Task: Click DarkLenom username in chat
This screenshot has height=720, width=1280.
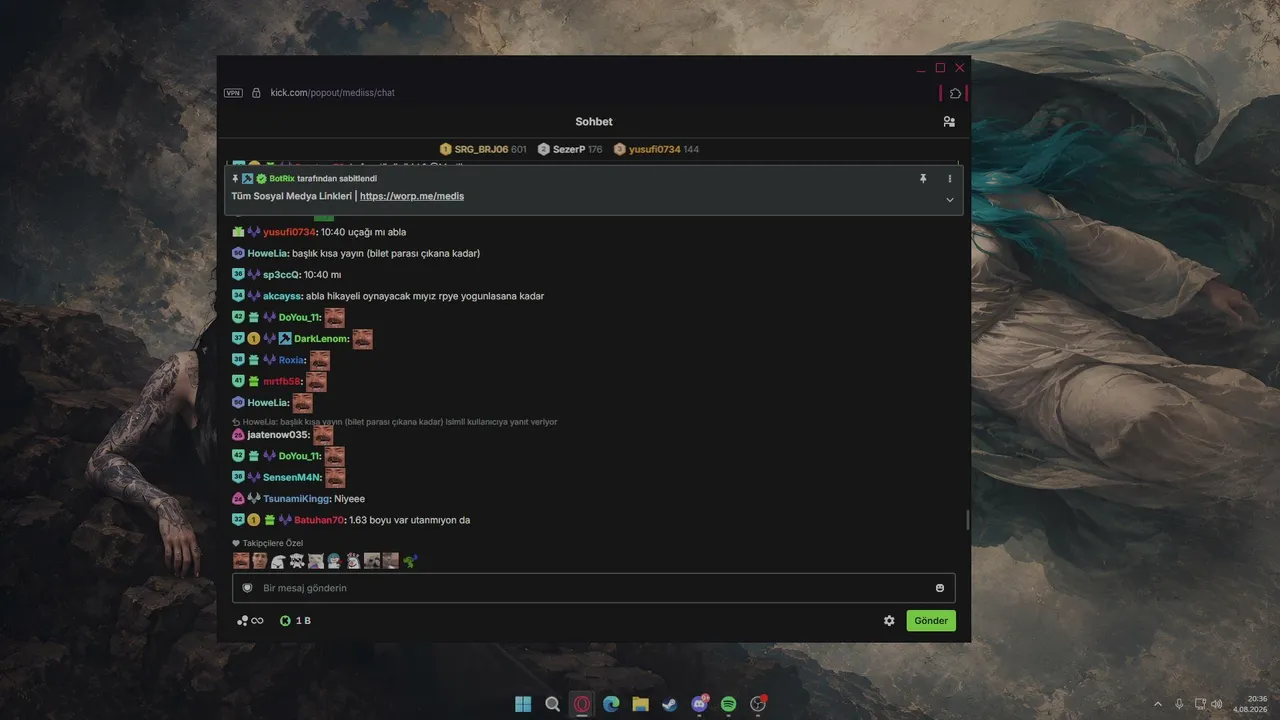Action: click(x=321, y=339)
